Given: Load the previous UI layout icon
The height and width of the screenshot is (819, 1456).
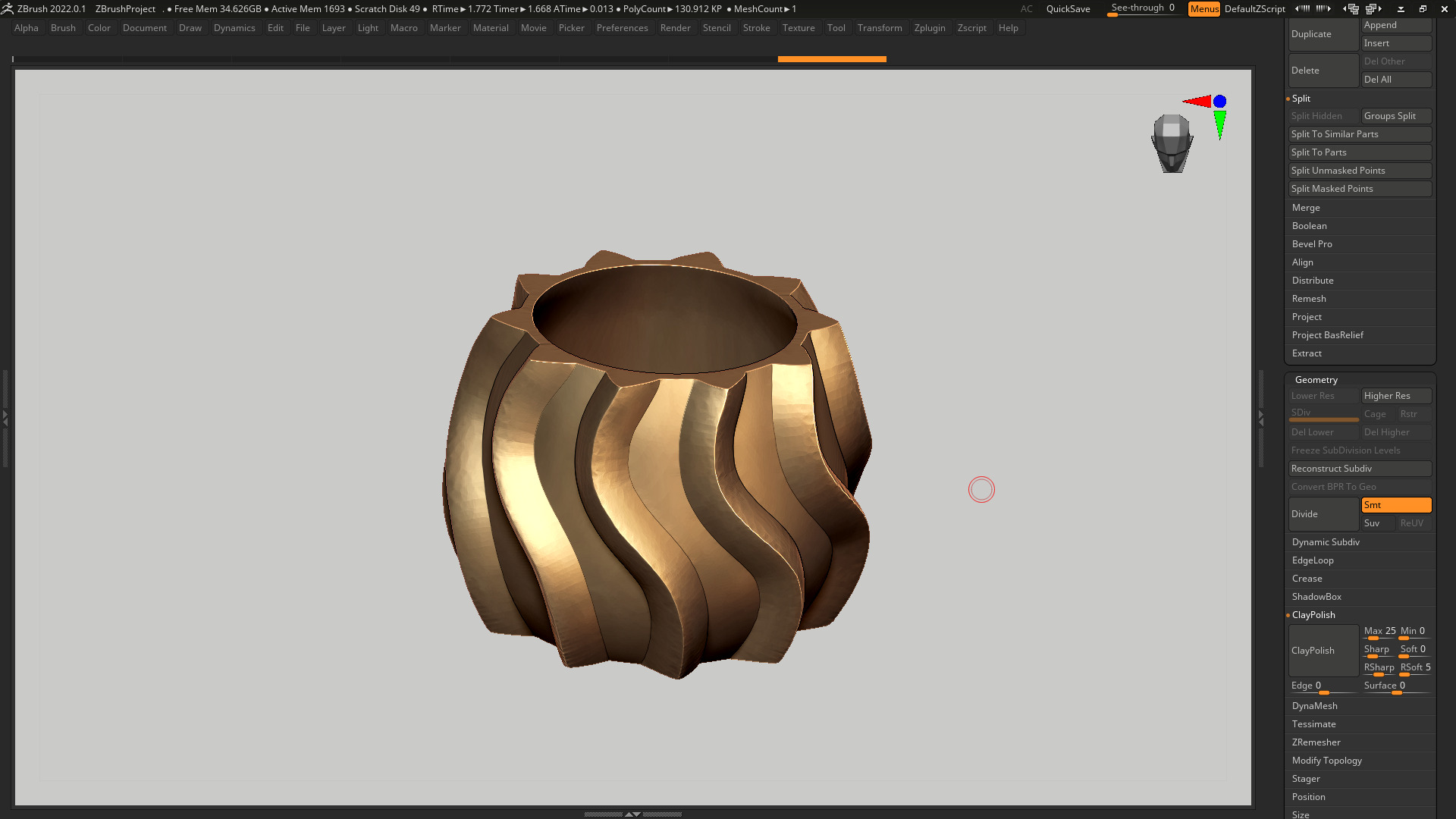Looking at the screenshot, I should click(1351, 9).
